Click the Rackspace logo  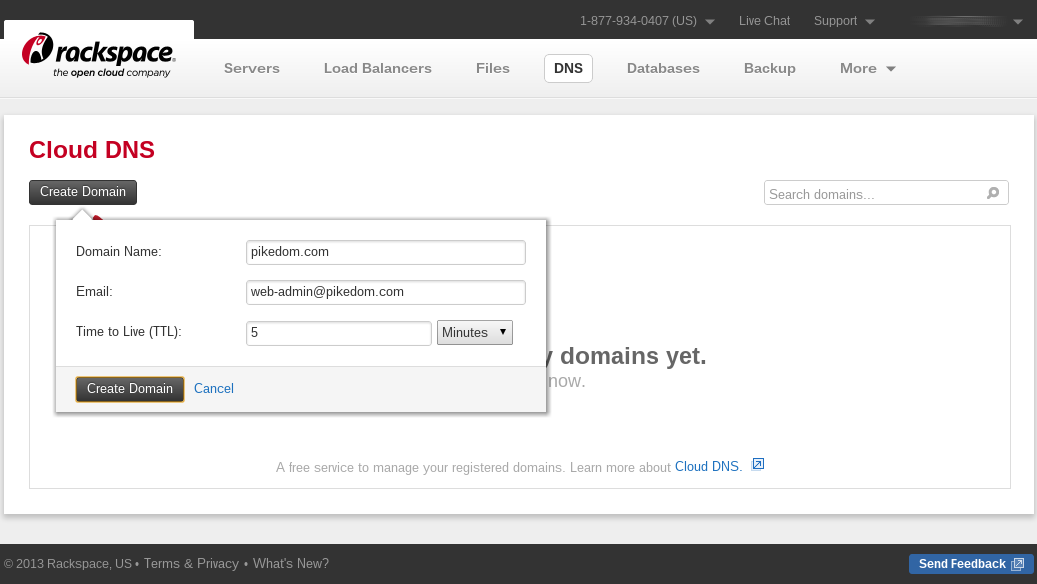coord(98,56)
